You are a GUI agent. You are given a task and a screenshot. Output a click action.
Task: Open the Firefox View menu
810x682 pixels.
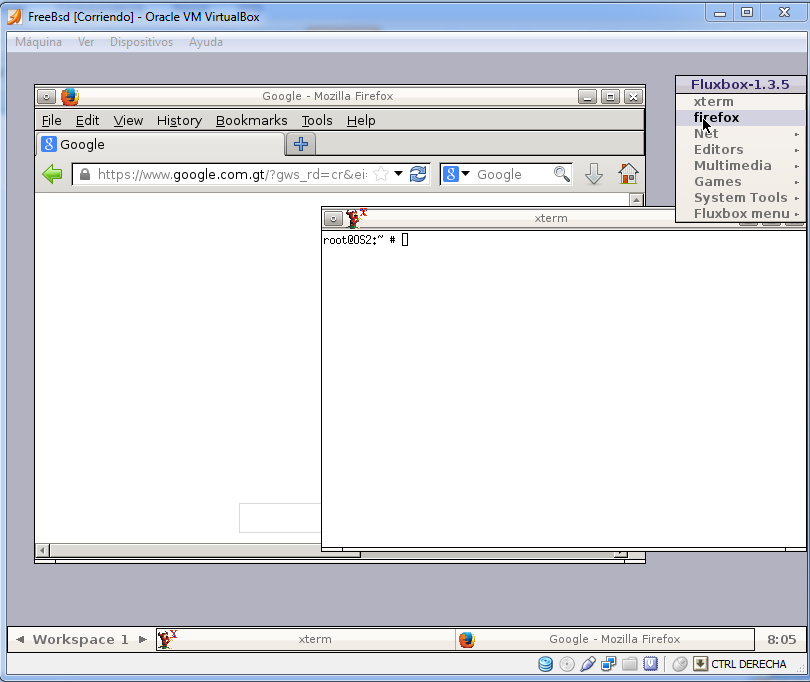tap(128, 120)
